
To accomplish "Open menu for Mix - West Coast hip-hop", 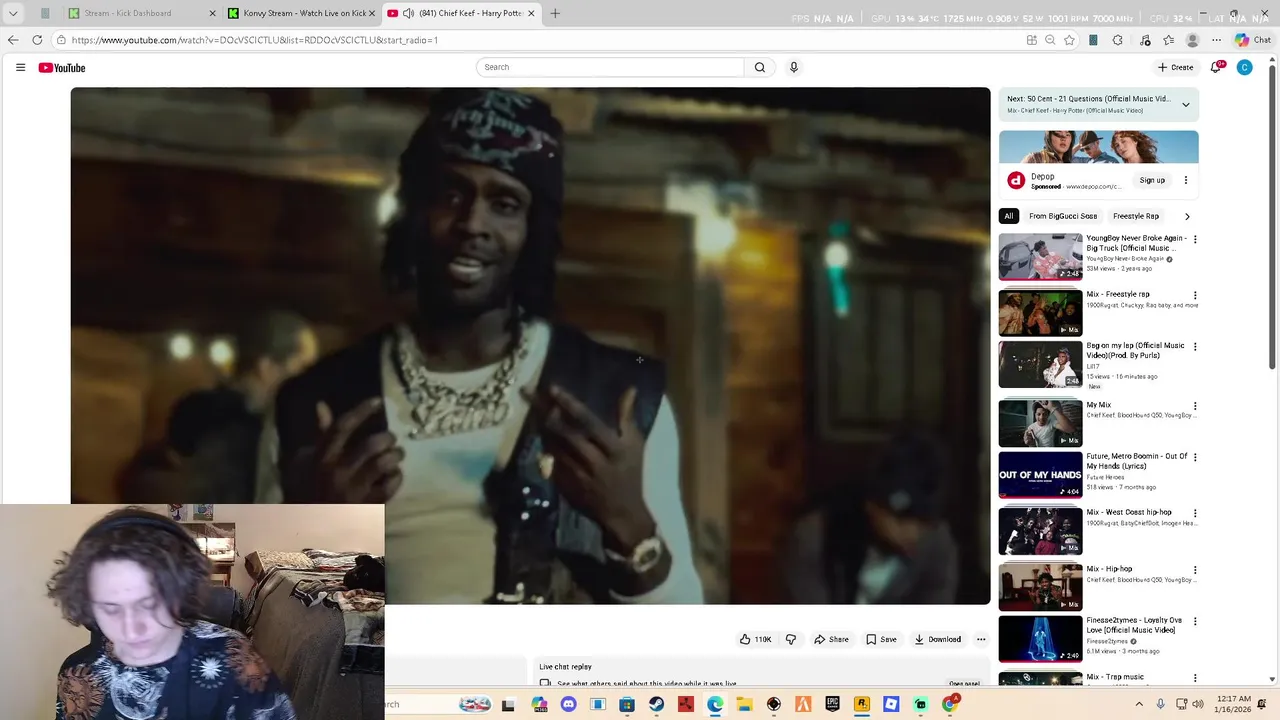I will (x=1195, y=514).
